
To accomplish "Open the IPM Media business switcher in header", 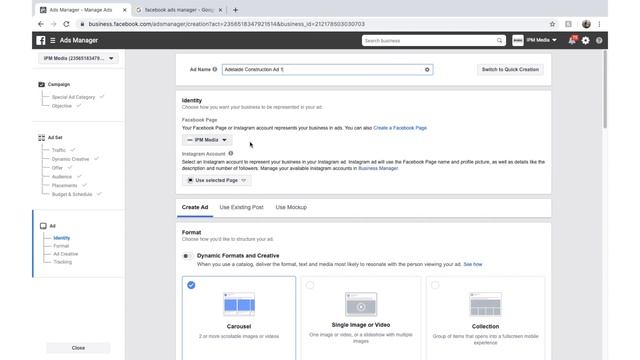I will coord(535,40).
